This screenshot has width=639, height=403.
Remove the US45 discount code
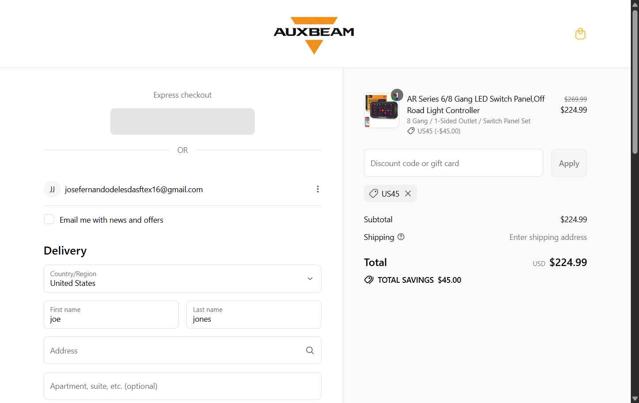[408, 194]
